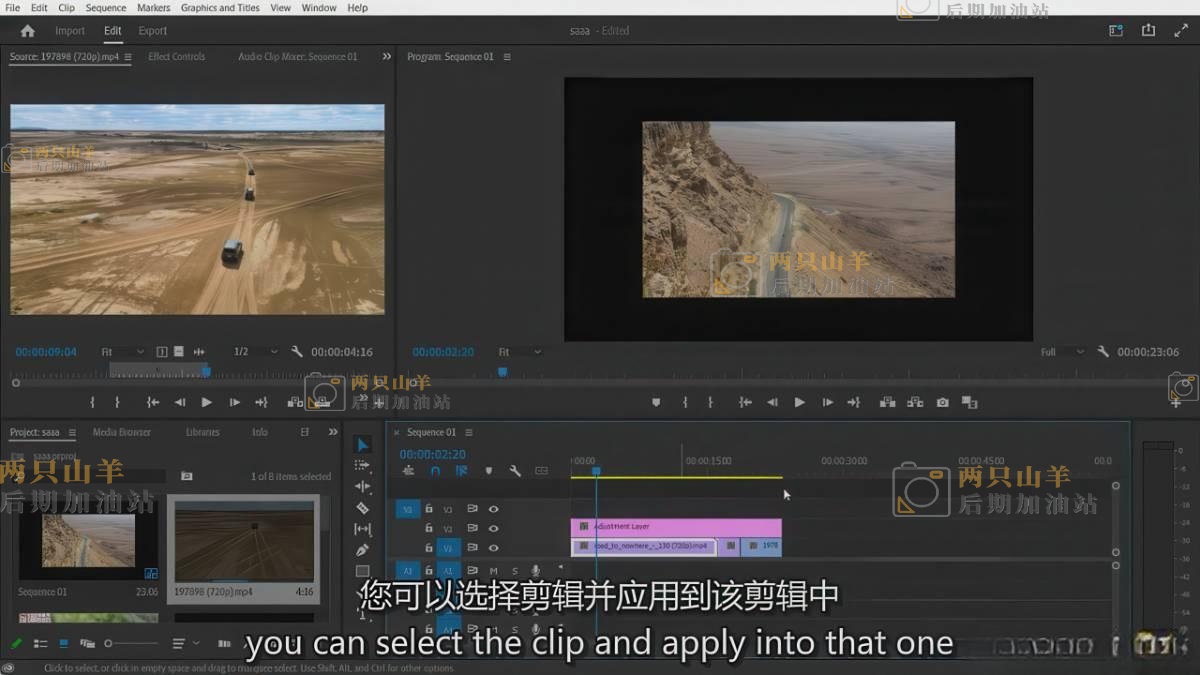The height and width of the screenshot is (675, 1200).
Task: Pick the Razor tool in tools panel
Action: pos(363,508)
